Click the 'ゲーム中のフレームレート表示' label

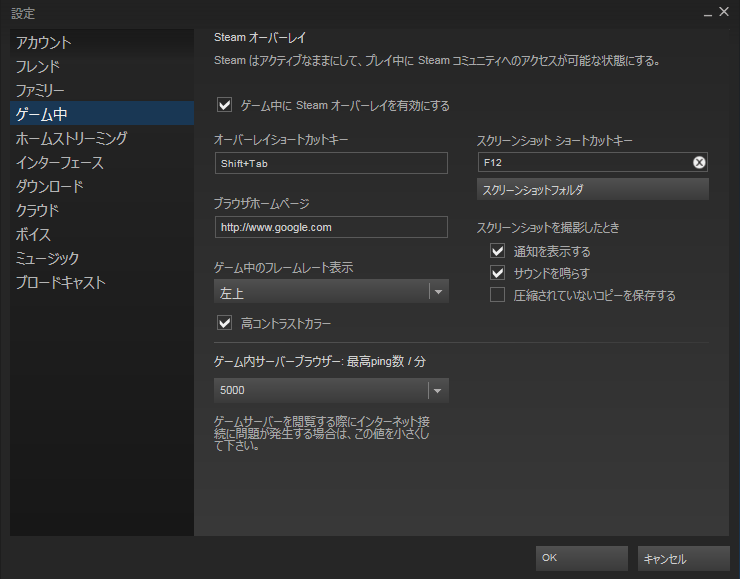pyautogui.click(x=284, y=268)
